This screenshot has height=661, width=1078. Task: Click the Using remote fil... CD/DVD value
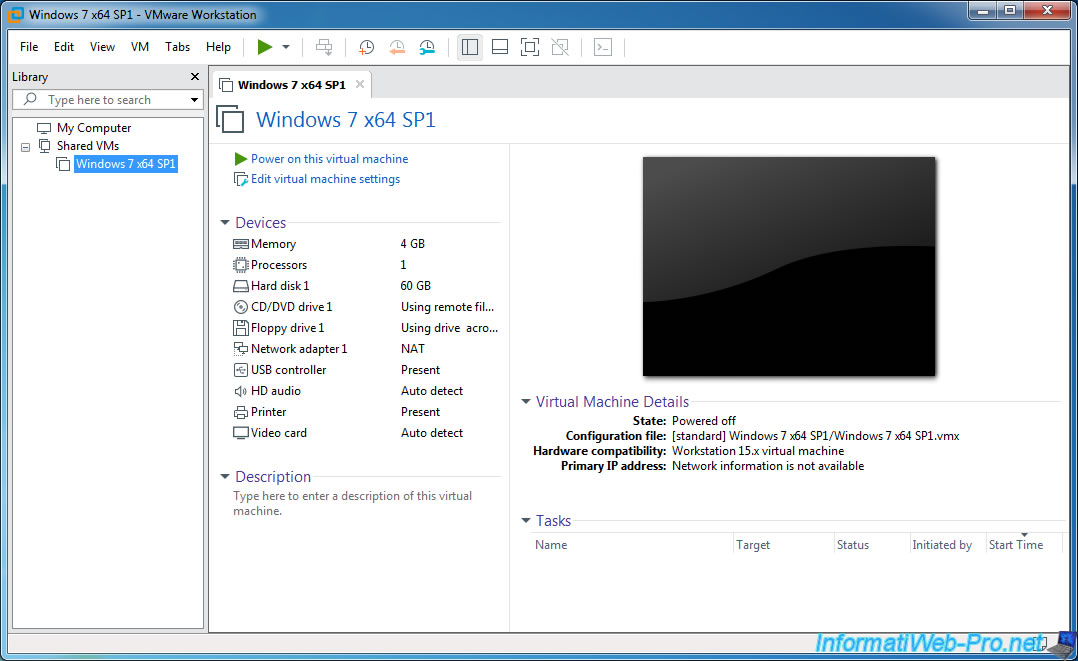[x=448, y=307]
